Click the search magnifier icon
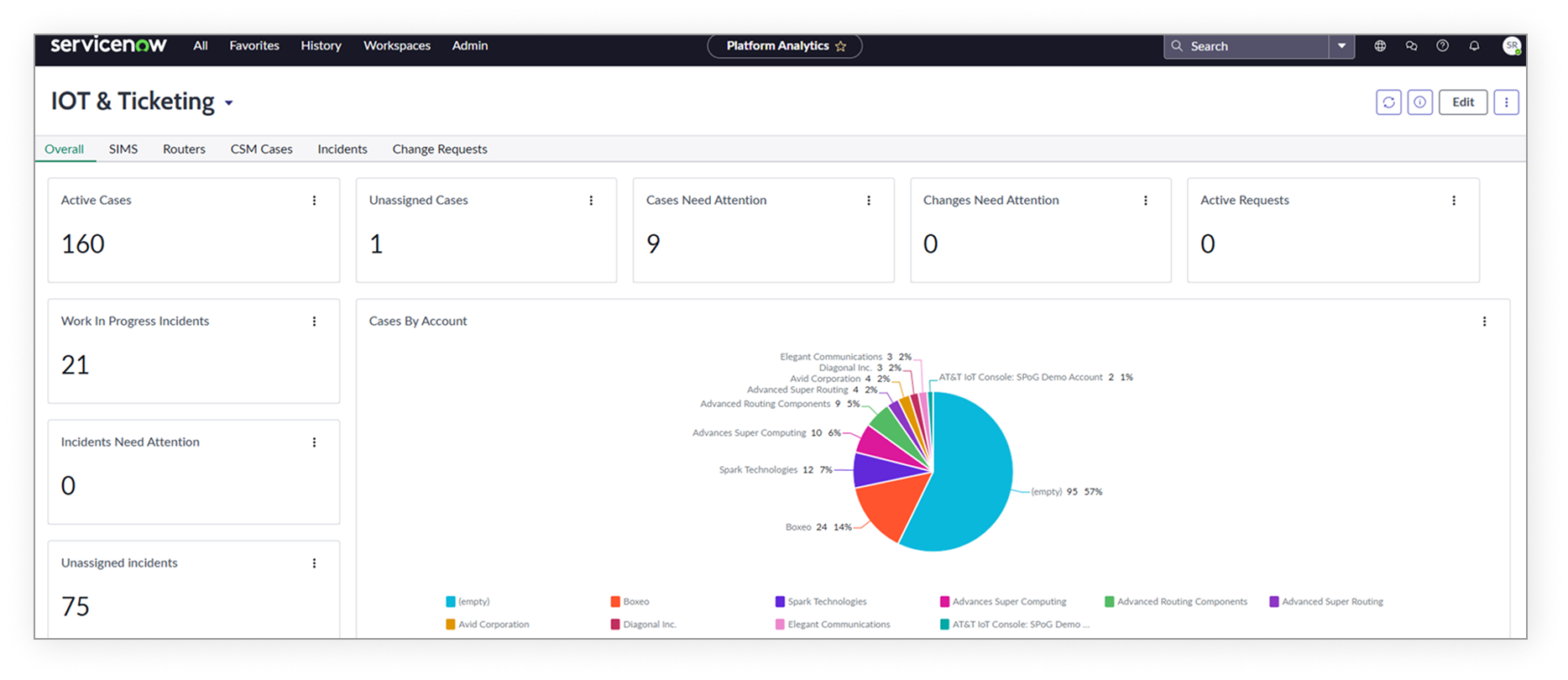1568x680 pixels. 1177,46
